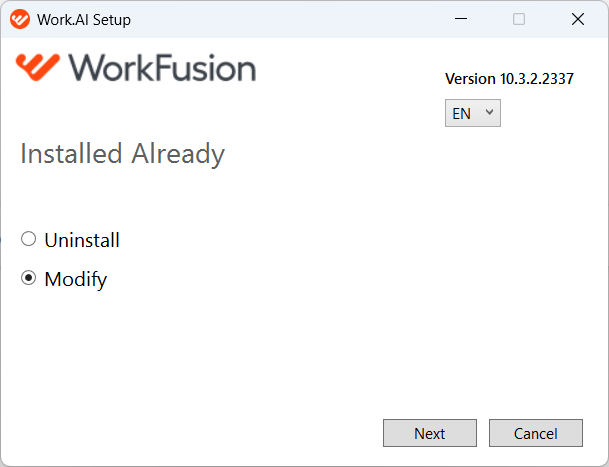
Task: Click the blank white area below the Modify option
Action: pyautogui.click(x=194, y=350)
